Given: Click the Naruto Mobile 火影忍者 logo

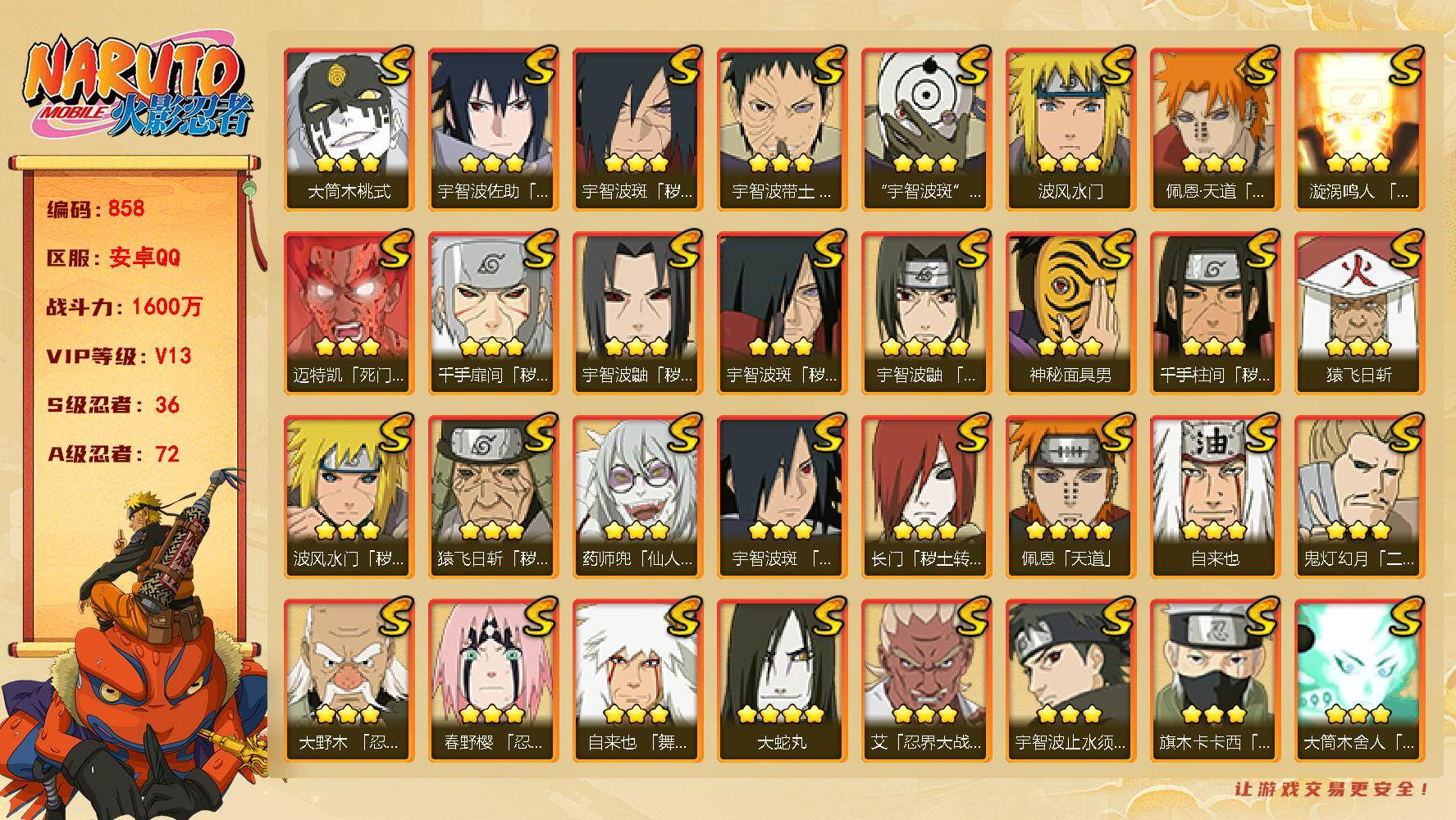Looking at the screenshot, I should click(136, 89).
